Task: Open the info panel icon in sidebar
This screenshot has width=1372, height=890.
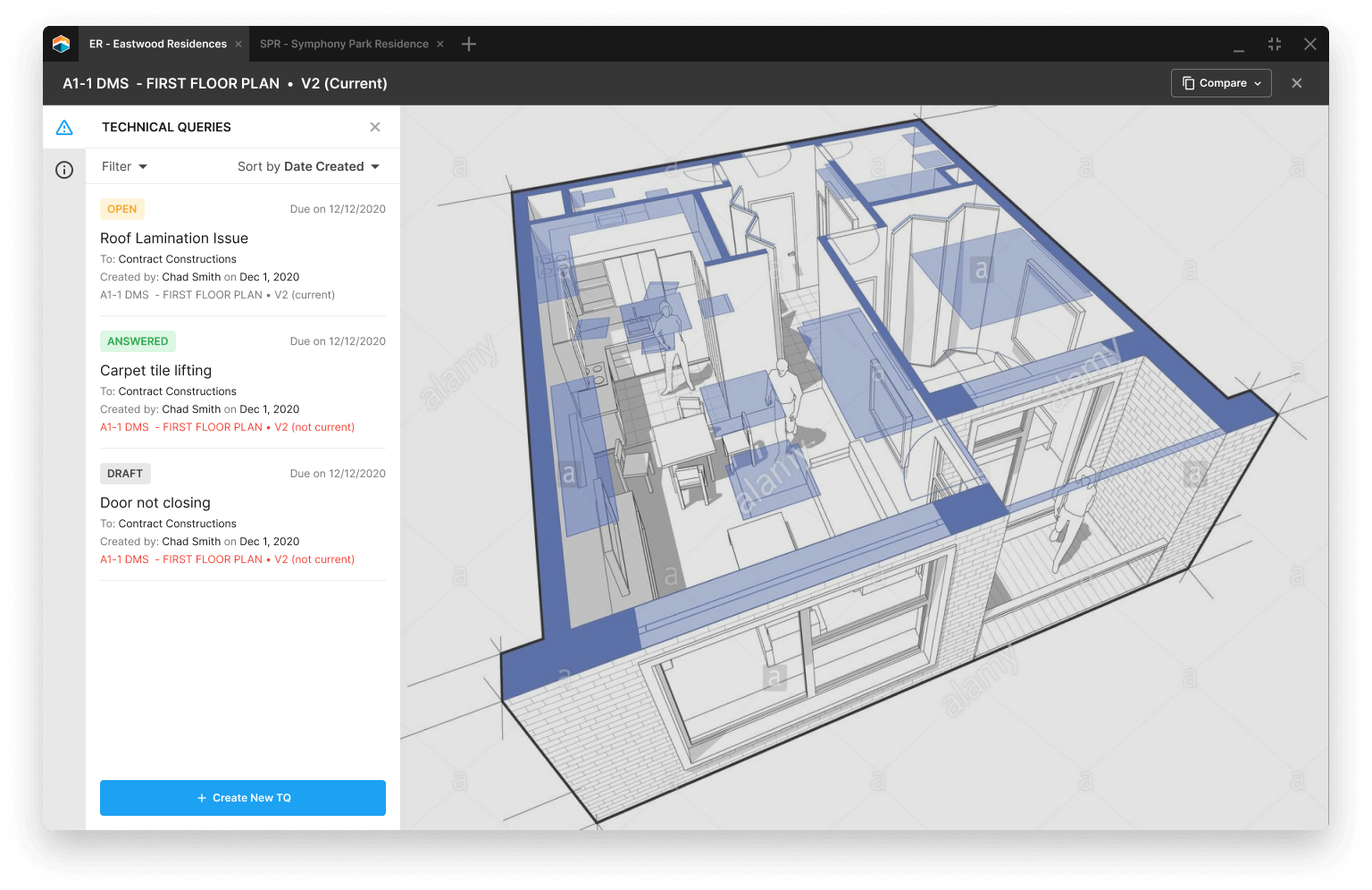Action: 64,170
